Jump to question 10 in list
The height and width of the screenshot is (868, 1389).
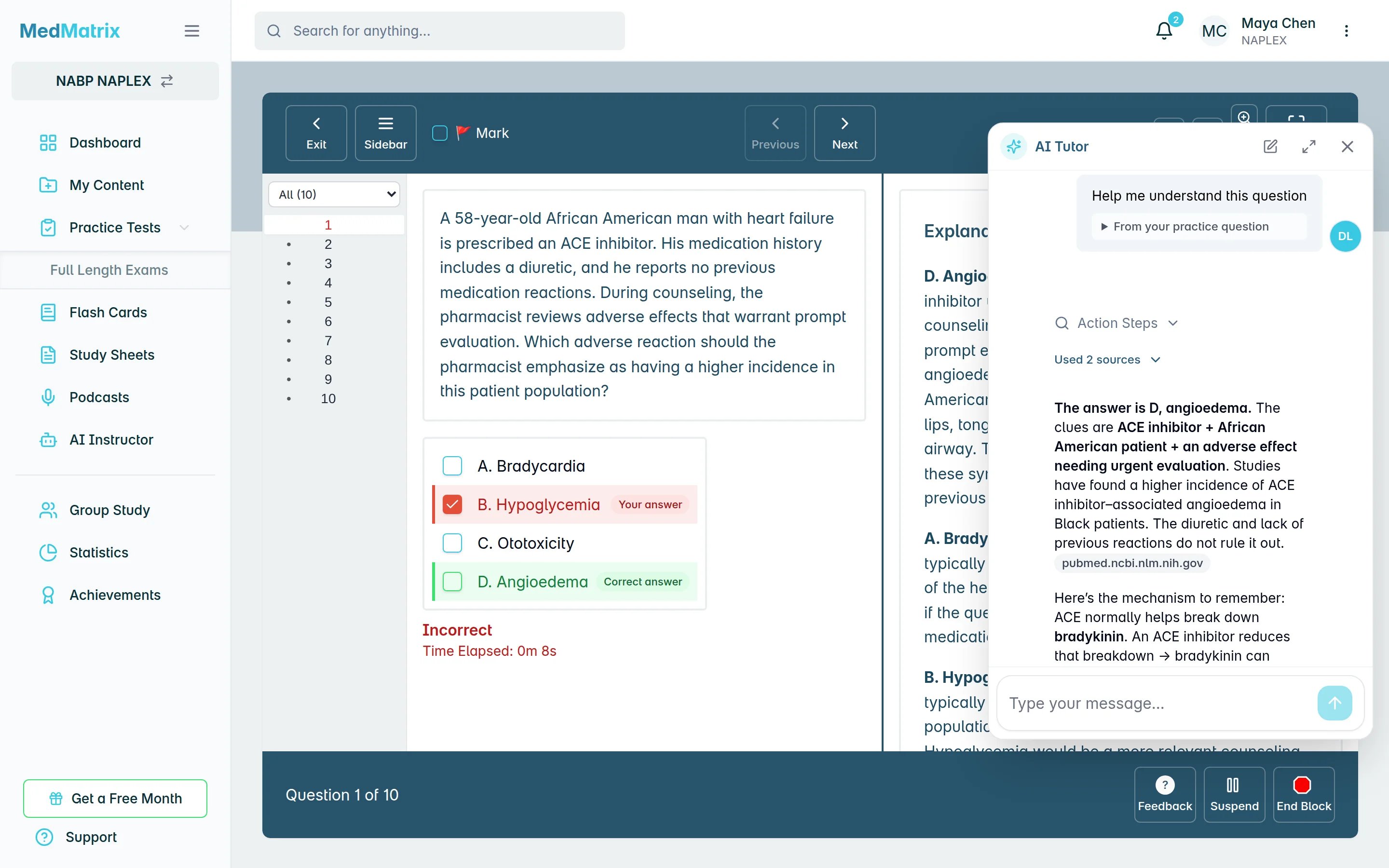click(x=328, y=398)
